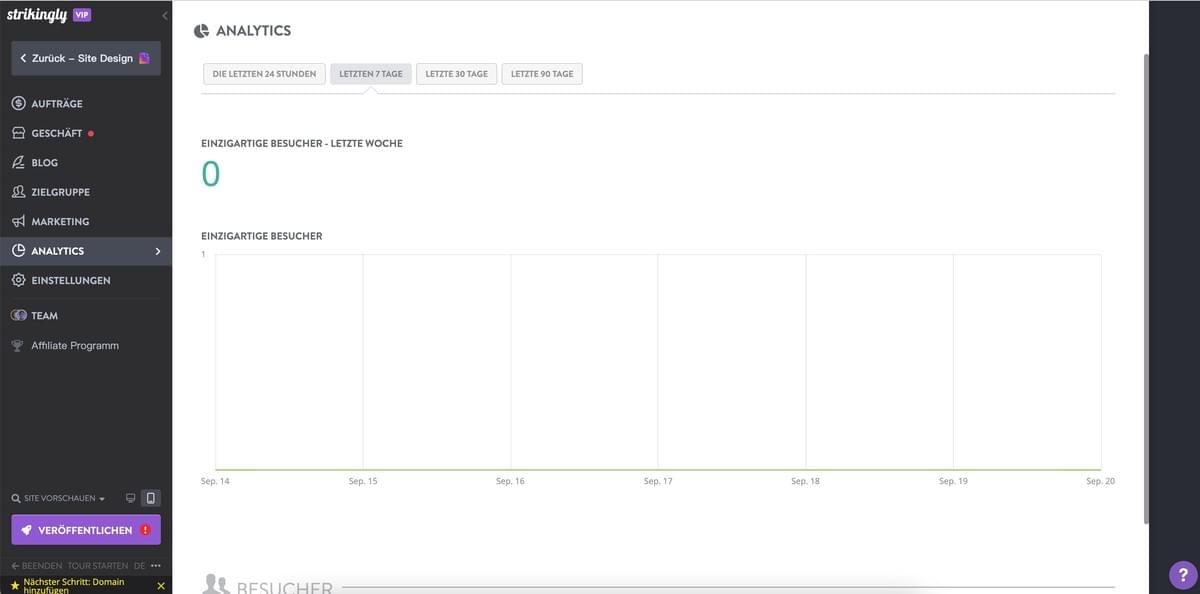
Task: Open the three-dot menu next to DE
Action: click(155, 565)
